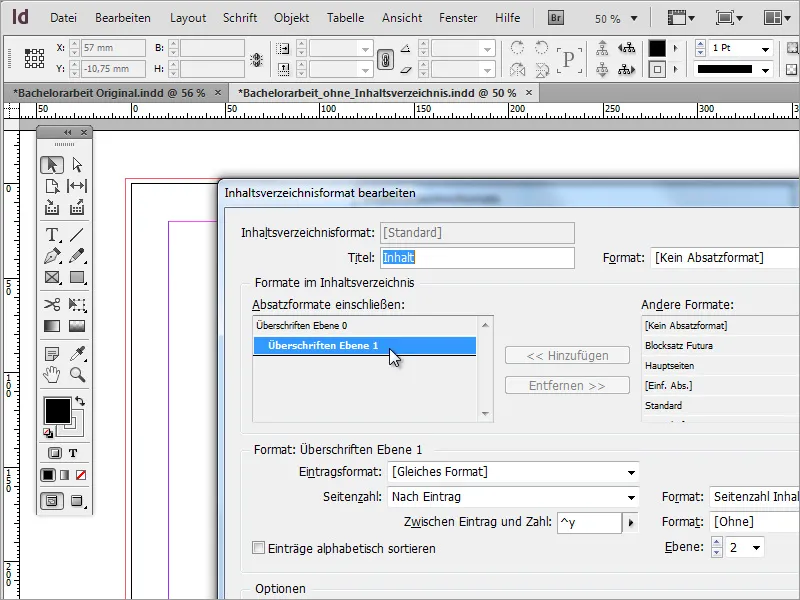Open the Datei menu

click(63, 18)
